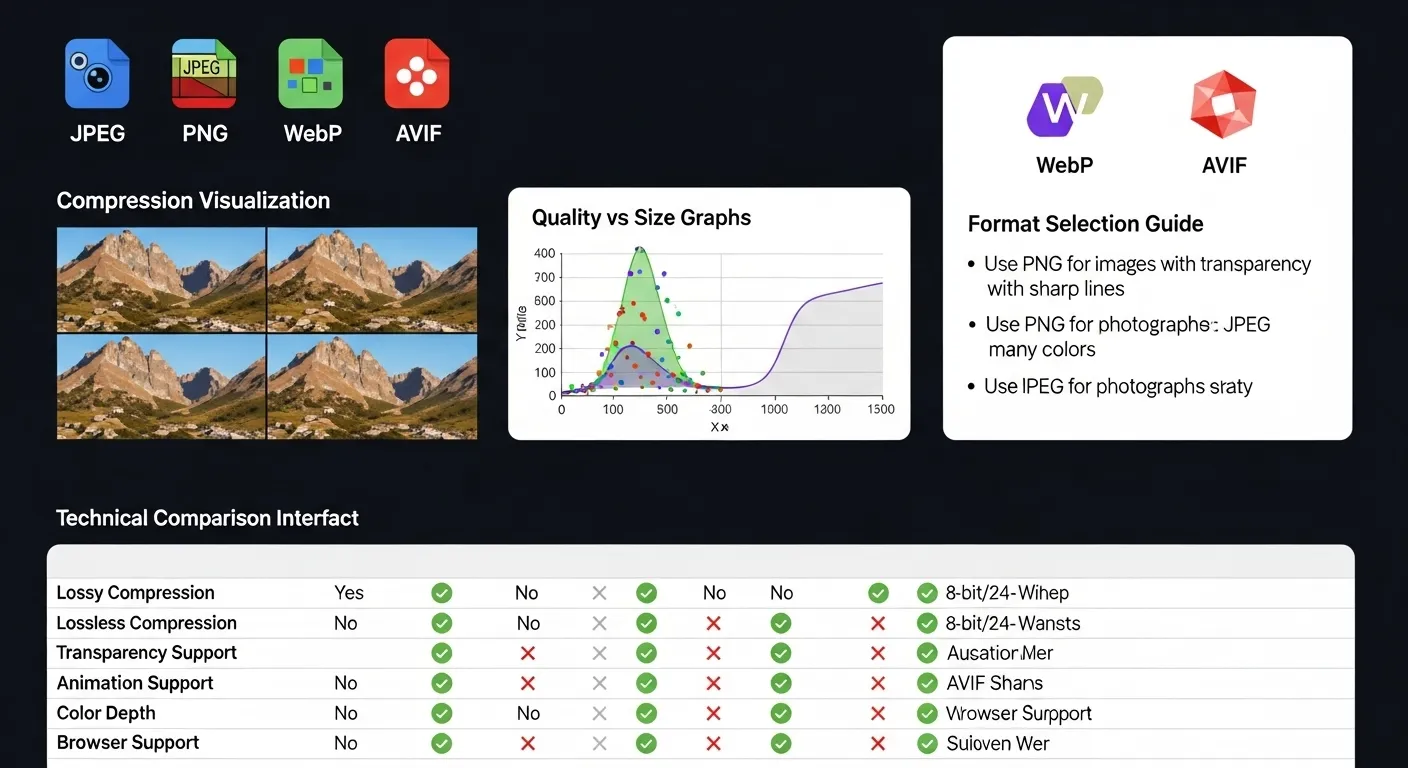
Task: Select the WebP logo in Format Selection Guide
Action: click(1064, 105)
